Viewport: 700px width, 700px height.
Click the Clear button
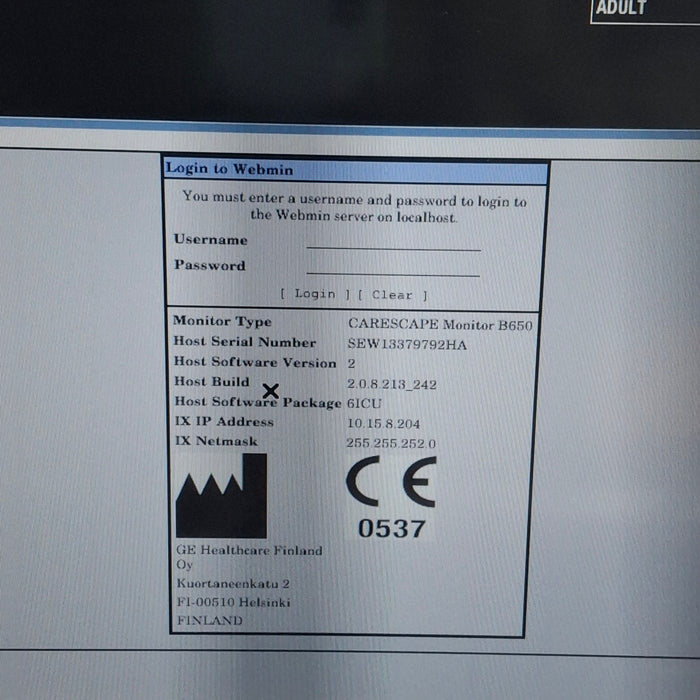tap(392, 295)
